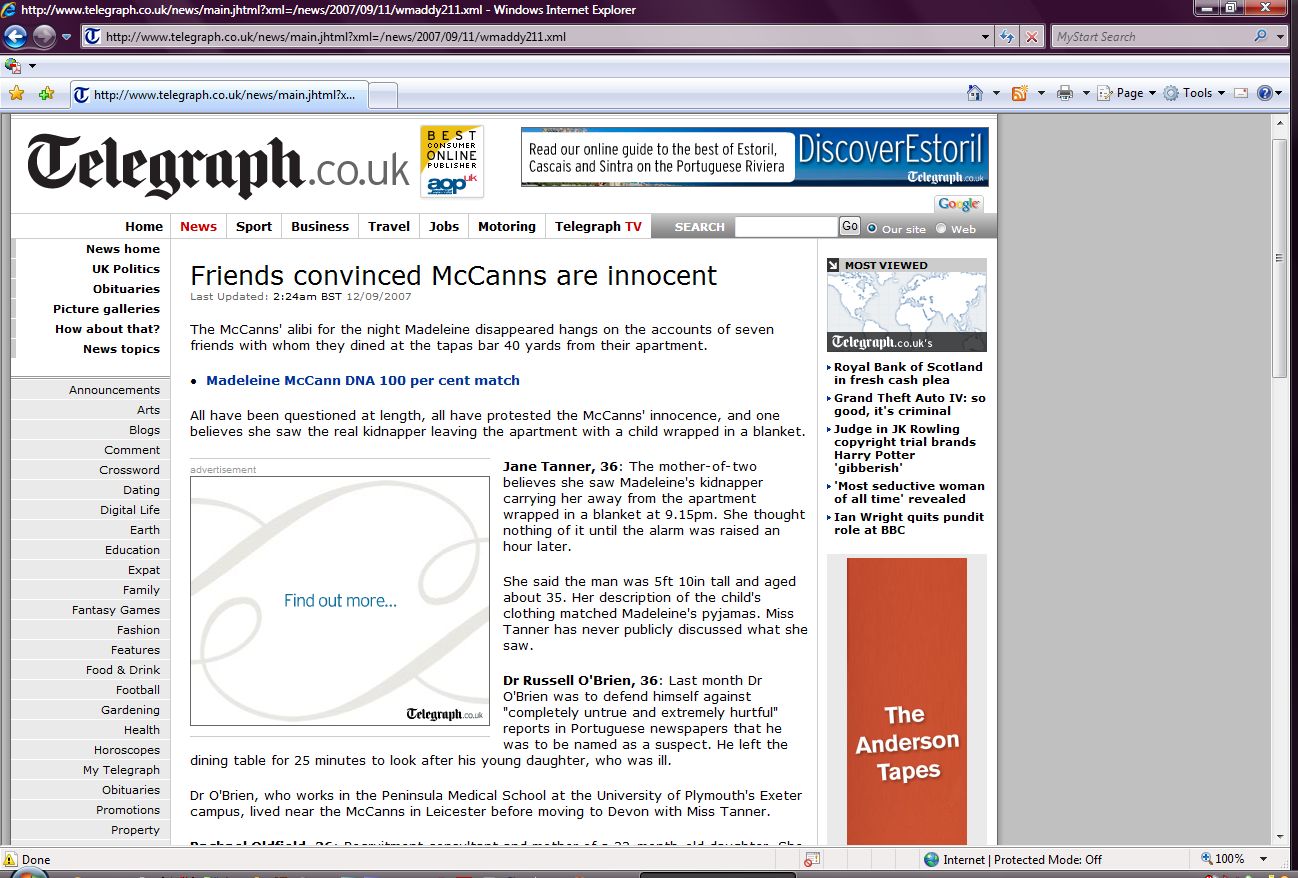Click the Refresh page icon

(1008, 37)
